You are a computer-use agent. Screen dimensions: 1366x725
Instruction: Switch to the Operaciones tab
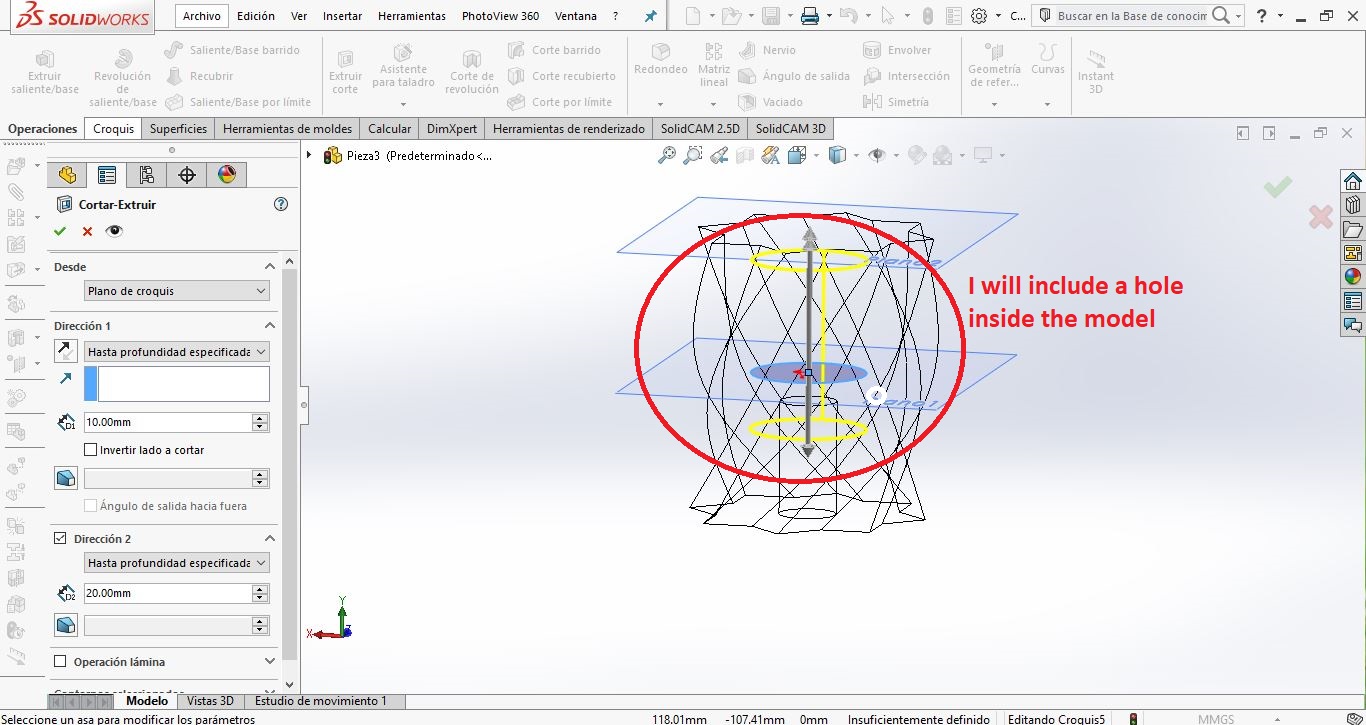(43, 129)
